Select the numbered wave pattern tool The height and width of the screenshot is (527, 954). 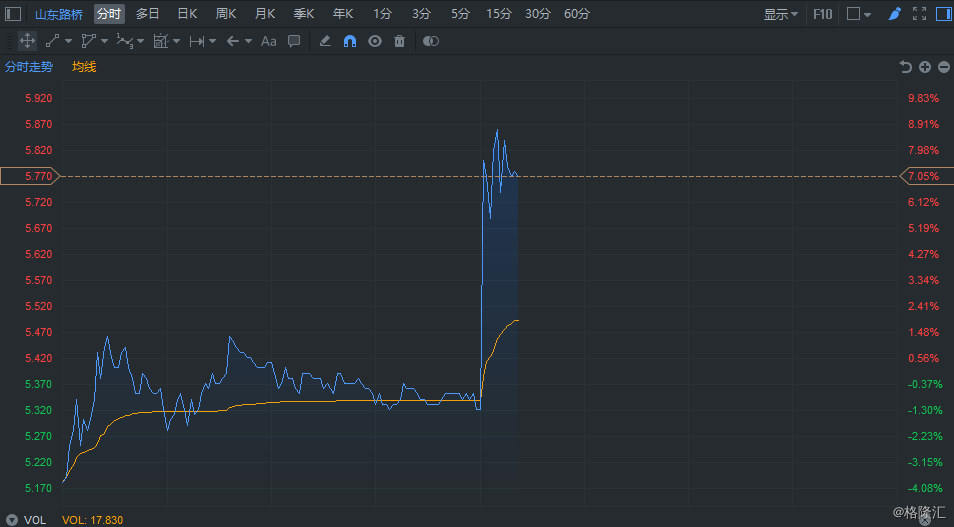(x=125, y=41)
